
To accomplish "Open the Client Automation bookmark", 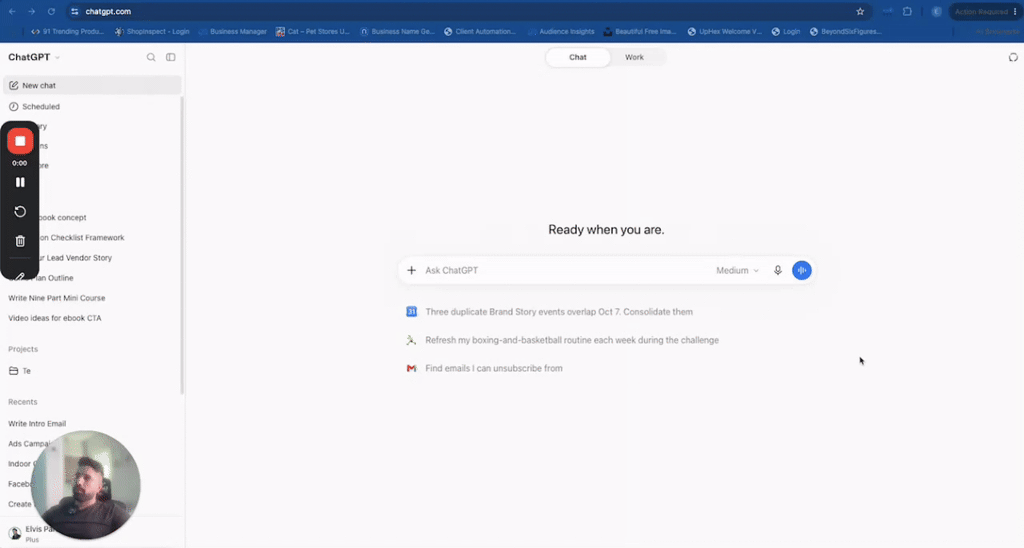I will pos(480,31).
